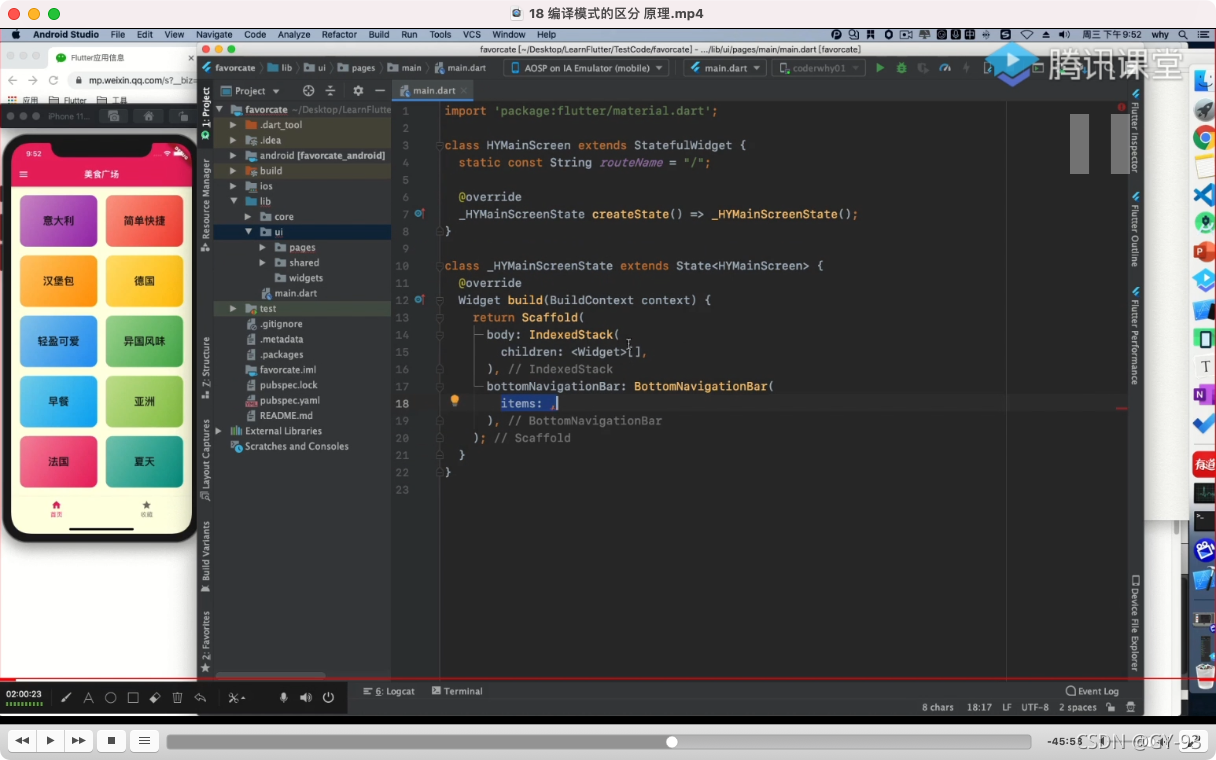Start debugging with the green bug icon

pos(901,68)
